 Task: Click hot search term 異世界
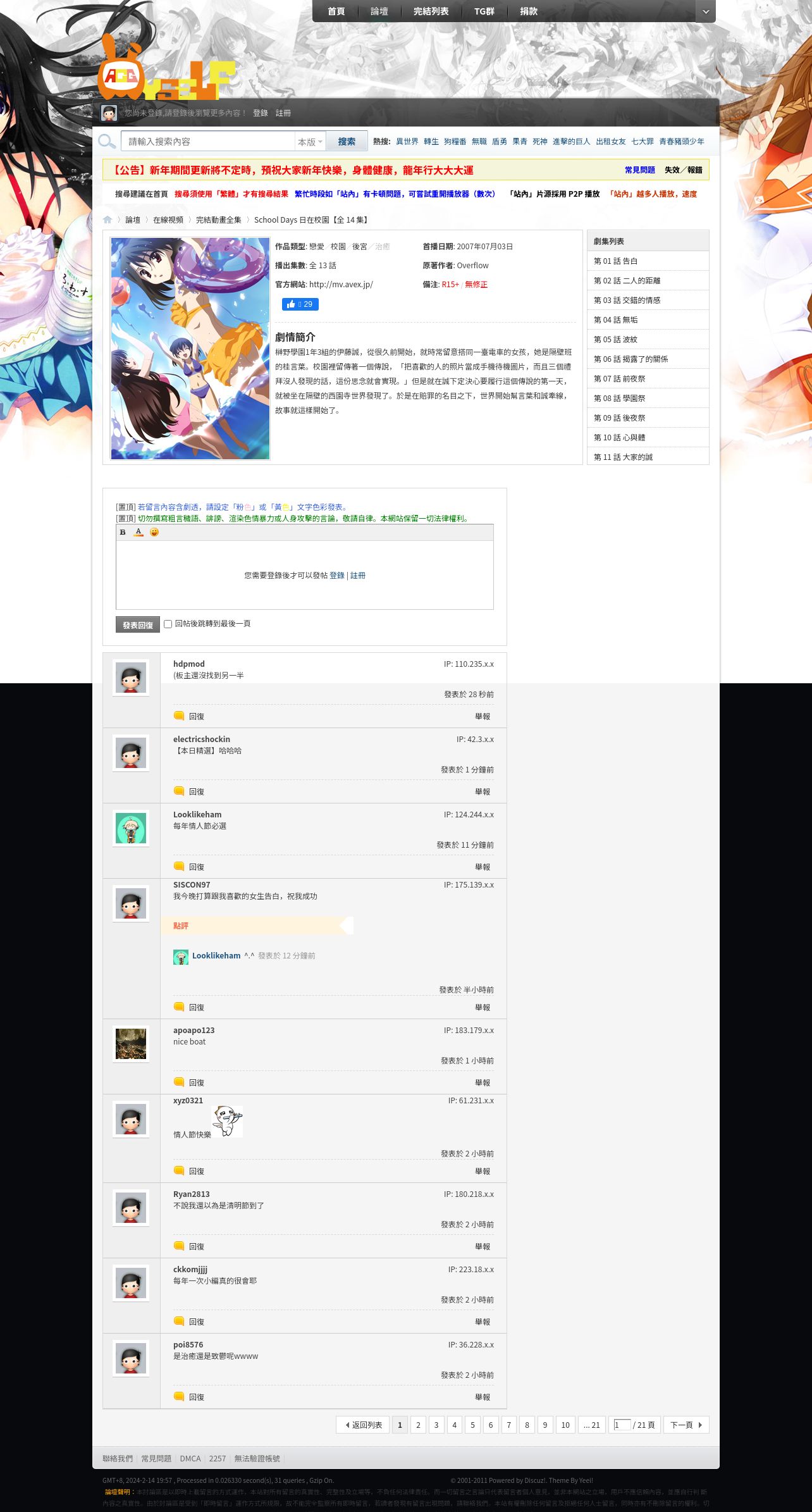[407, 142]
